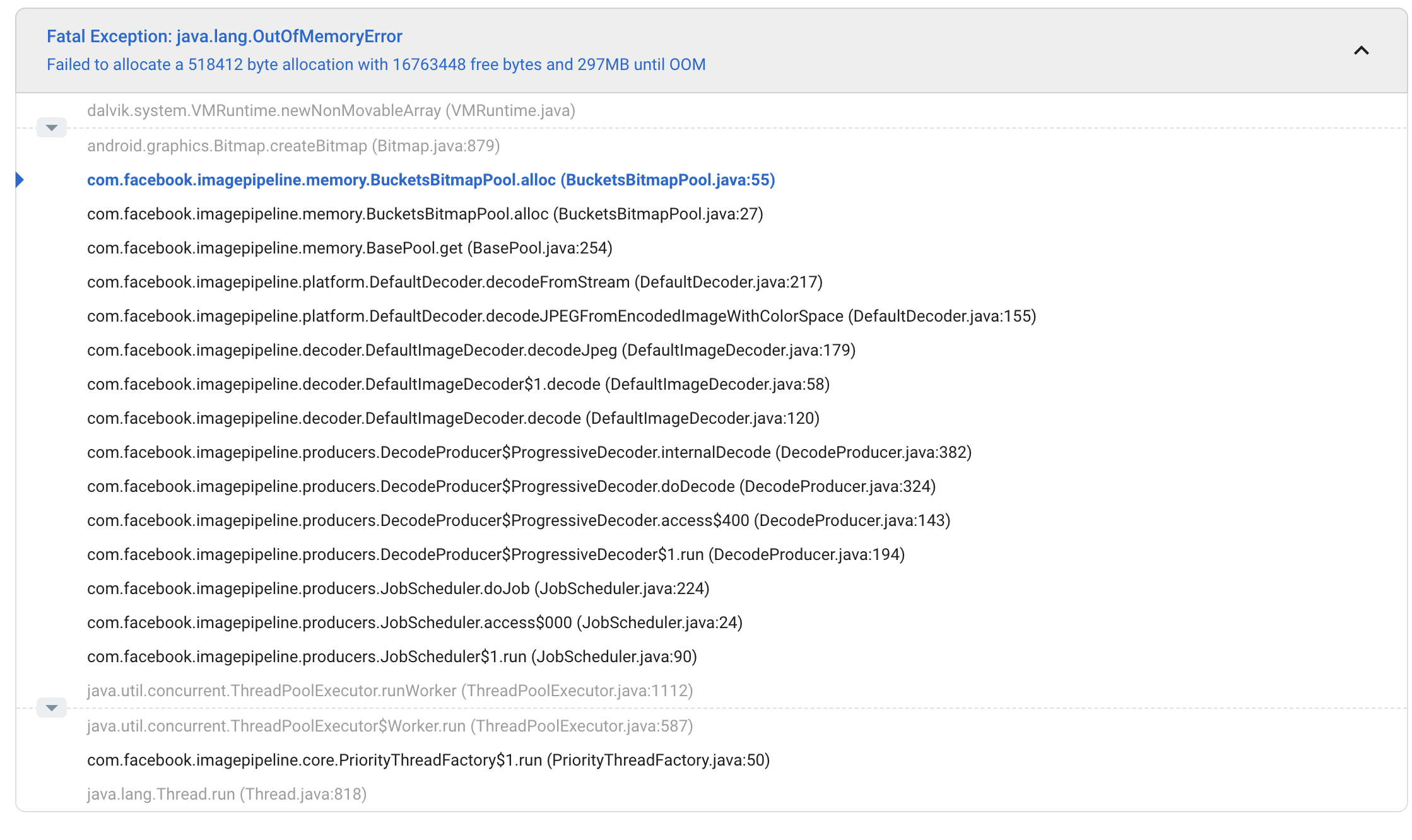Click the grayed java.lang.Thread.run frame

225,794
